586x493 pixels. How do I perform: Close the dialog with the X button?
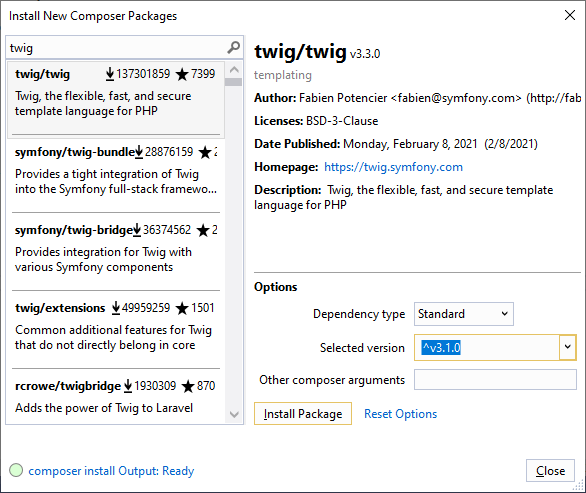tap(570, 15)
